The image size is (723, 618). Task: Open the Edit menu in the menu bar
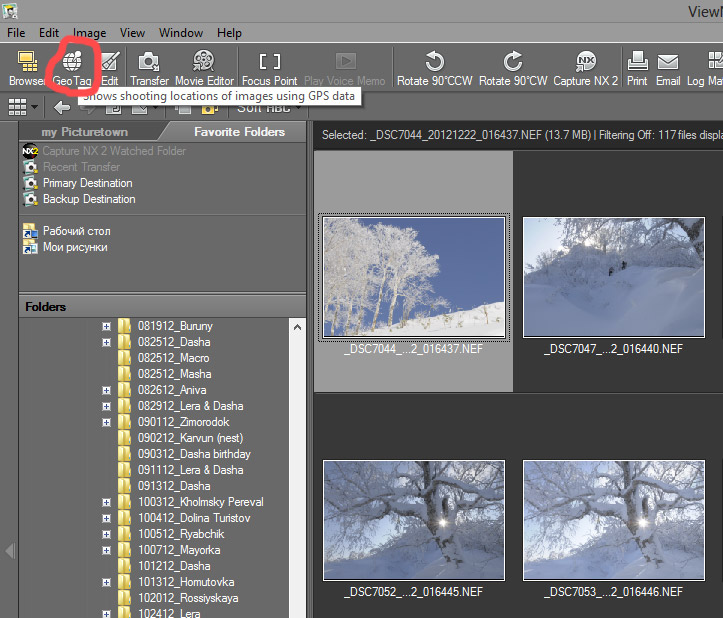tap(49, 33)
